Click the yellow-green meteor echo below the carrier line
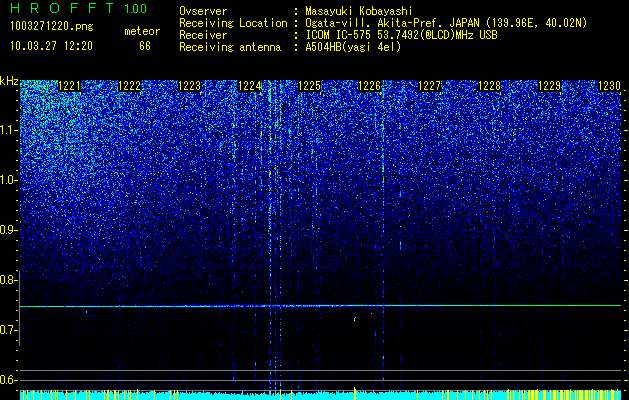This screenshot has width=629, height=400. pos(355,319)
